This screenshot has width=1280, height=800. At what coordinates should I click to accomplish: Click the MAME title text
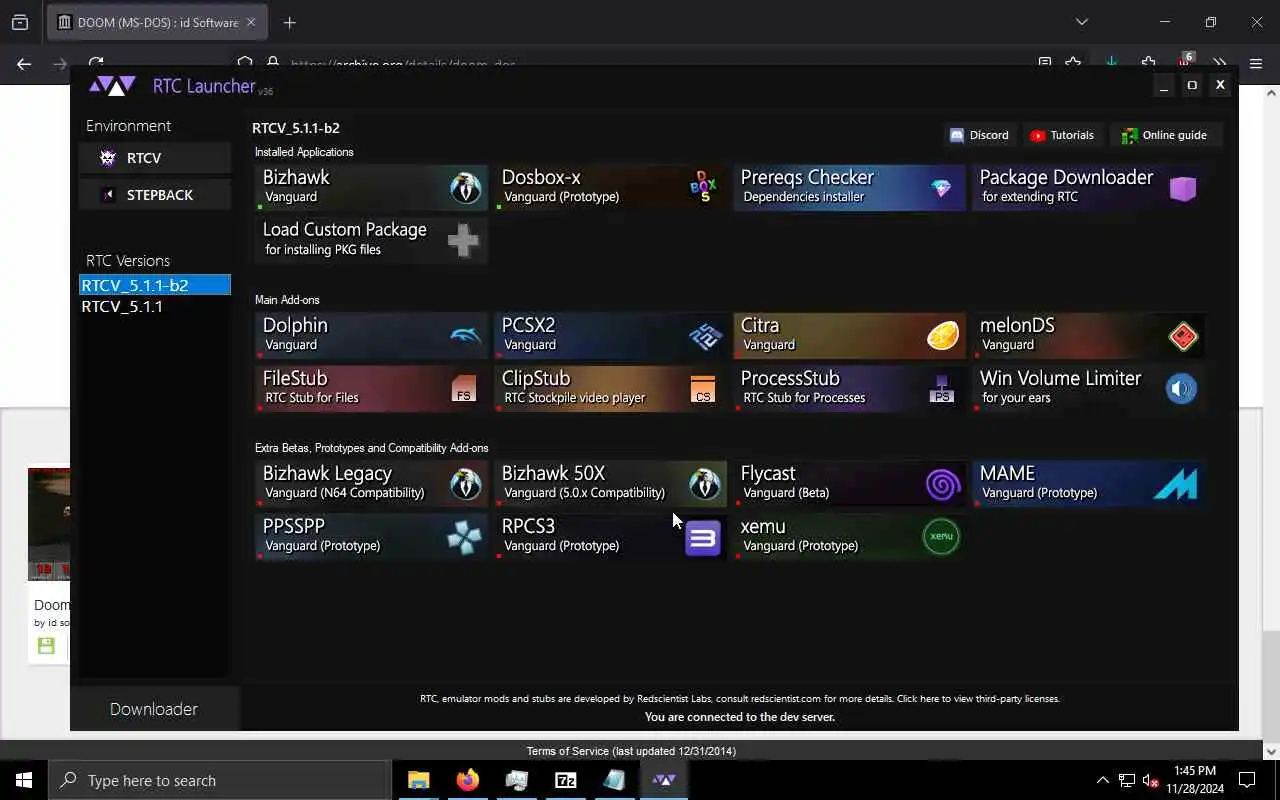tap(1007, 473)
